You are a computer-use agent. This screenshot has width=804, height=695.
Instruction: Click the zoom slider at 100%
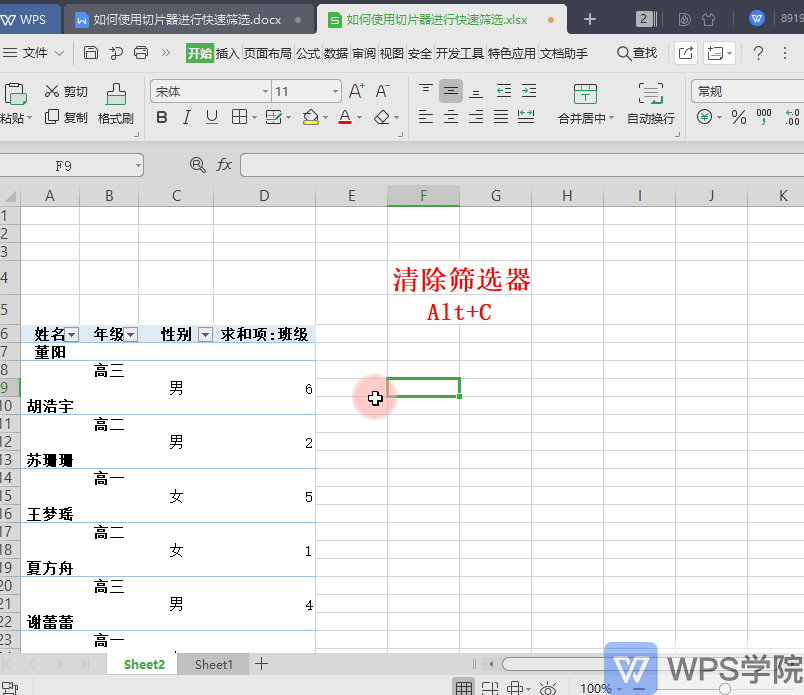(725, 688)
